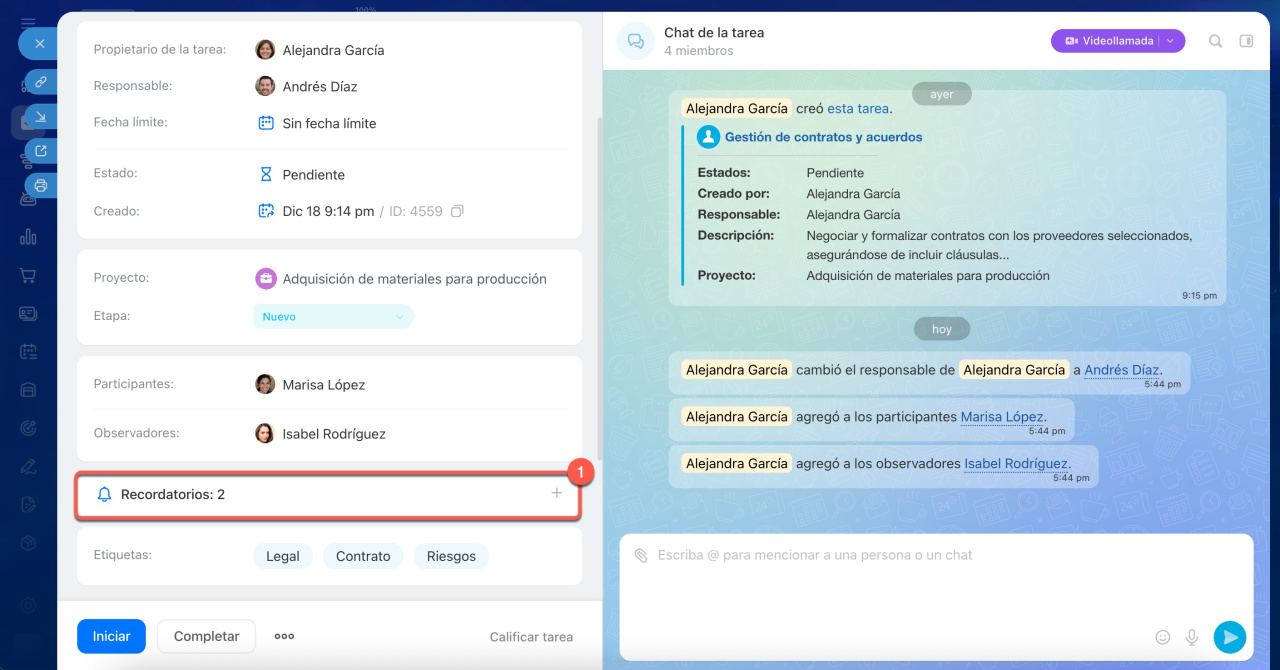Select the Contrato tag
This screenshot has width=1280, height=670.
point(363,556)
